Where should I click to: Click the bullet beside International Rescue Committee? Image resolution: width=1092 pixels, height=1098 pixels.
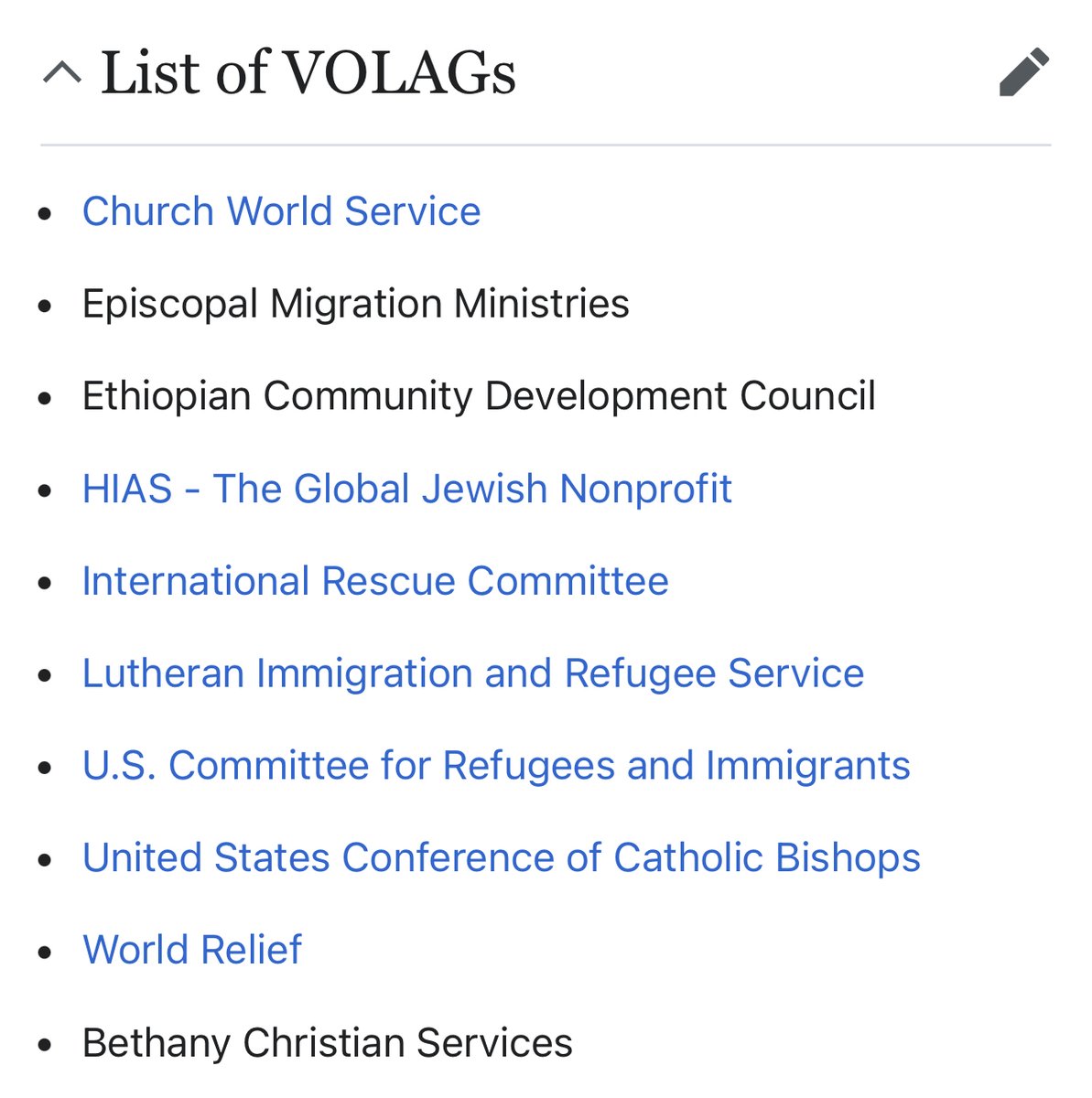(45, 583)
